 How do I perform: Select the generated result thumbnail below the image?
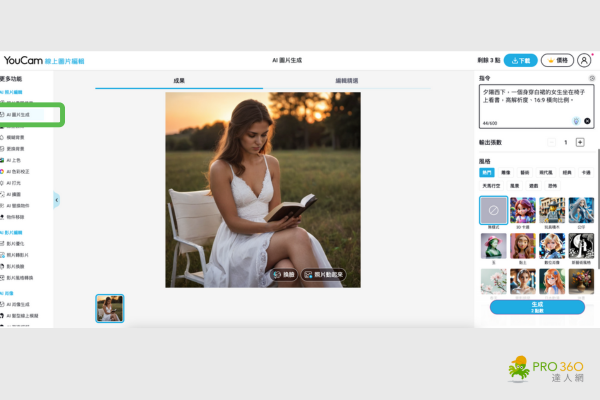point(110,309)
